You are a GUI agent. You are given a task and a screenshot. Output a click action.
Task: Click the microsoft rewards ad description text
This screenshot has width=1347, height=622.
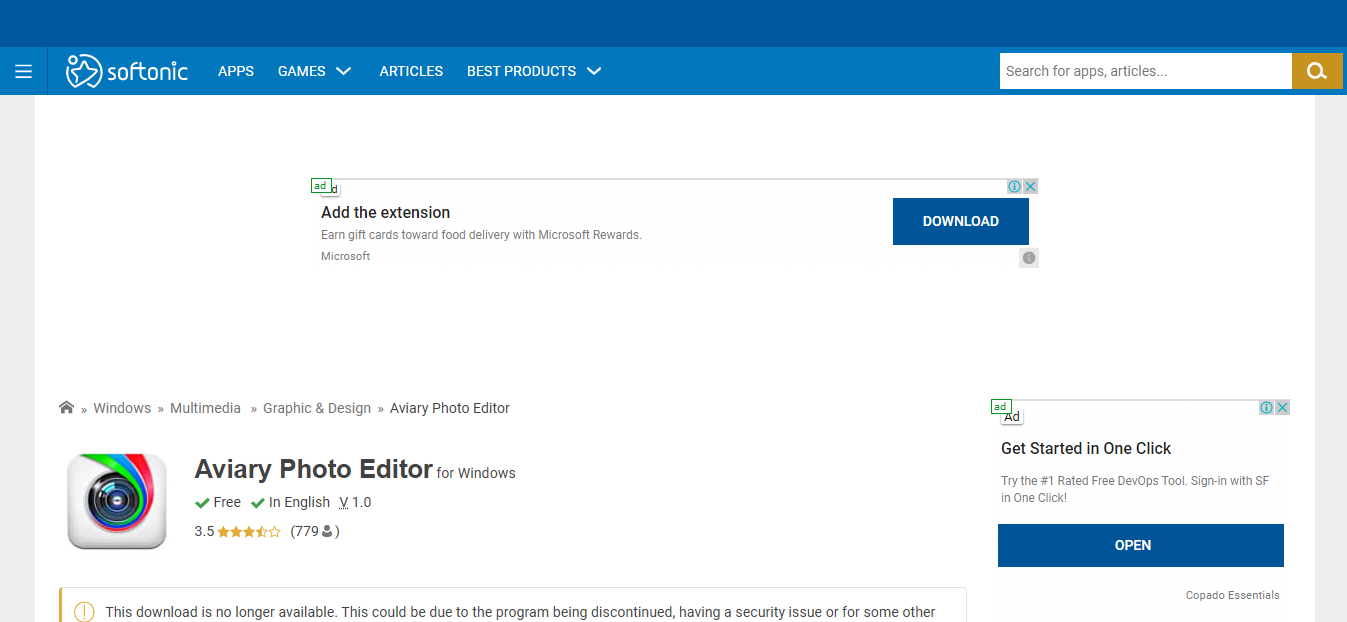click(481, 235)
